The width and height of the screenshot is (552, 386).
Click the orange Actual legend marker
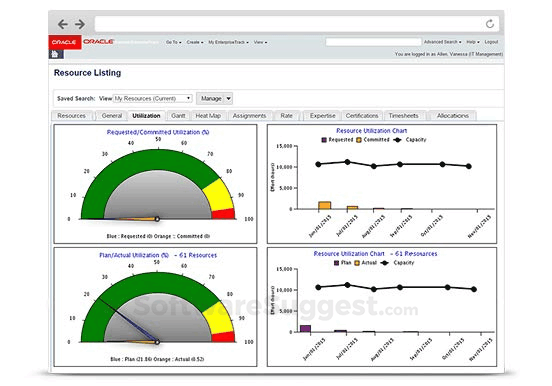click(357, 263)
